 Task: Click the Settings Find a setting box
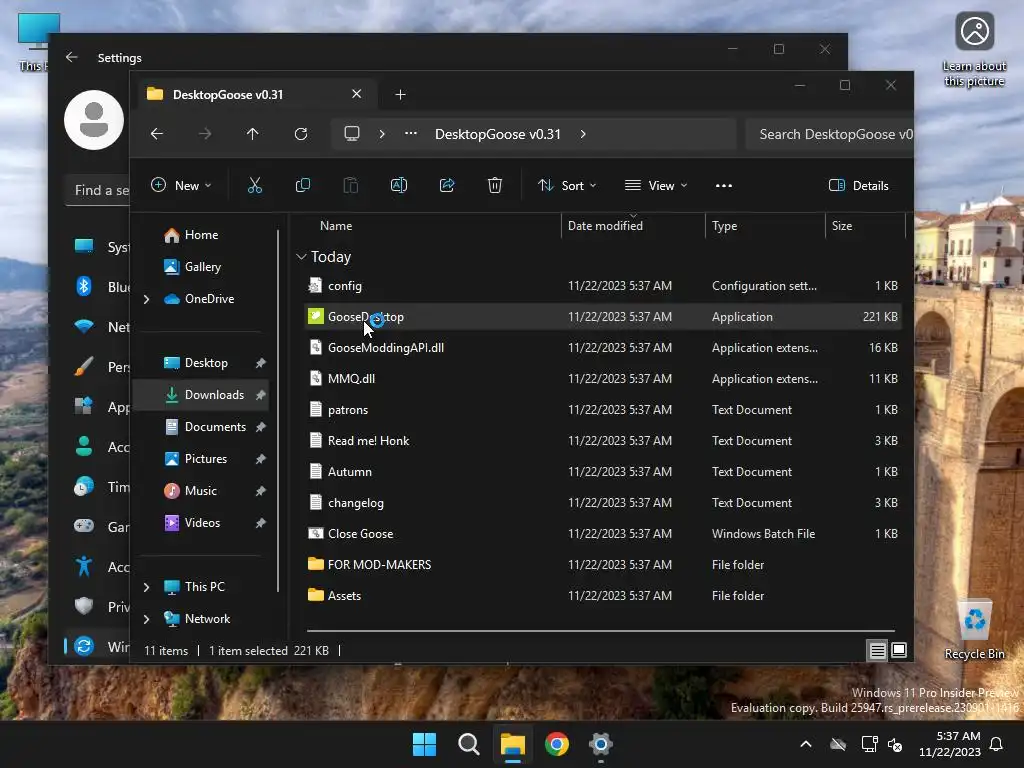coord(98,190)
